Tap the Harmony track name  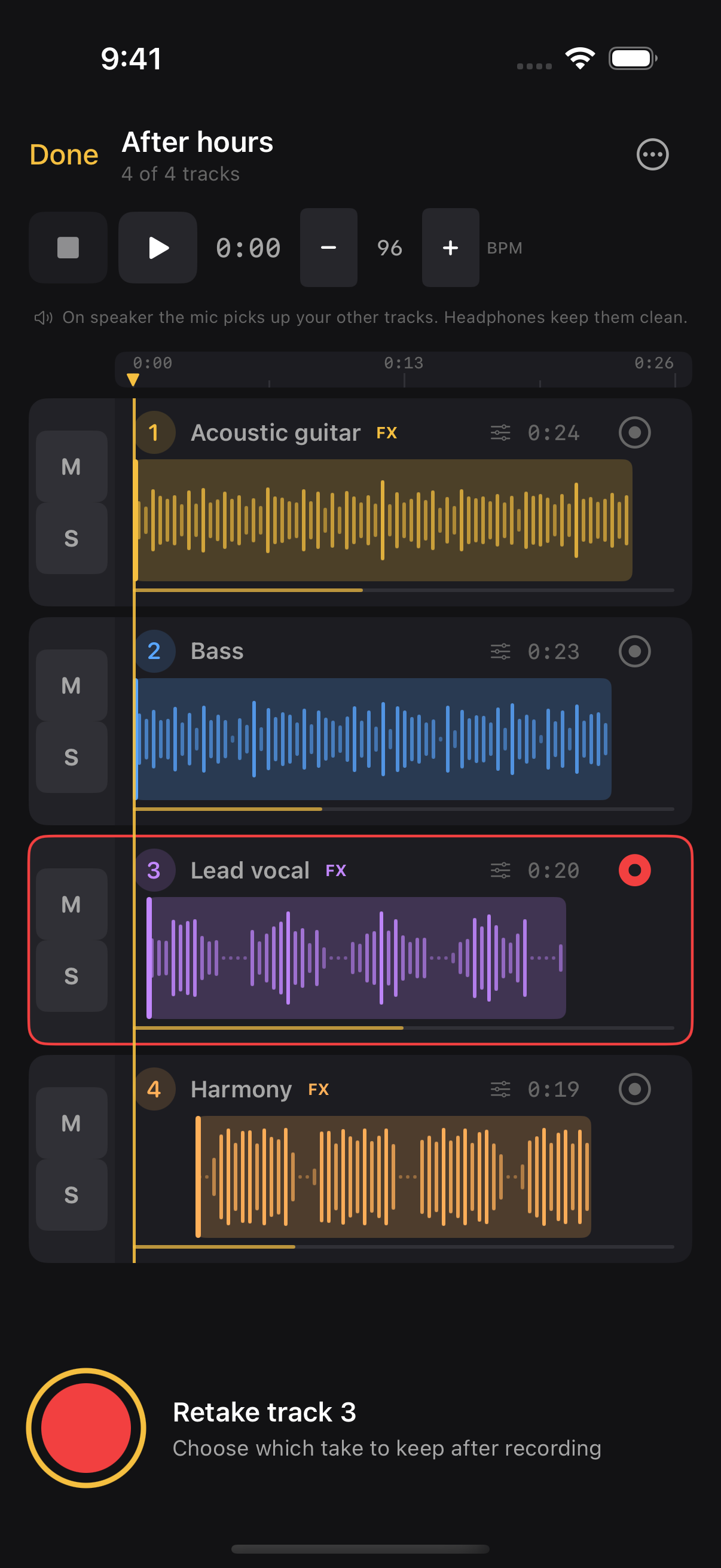(242, 1090)
